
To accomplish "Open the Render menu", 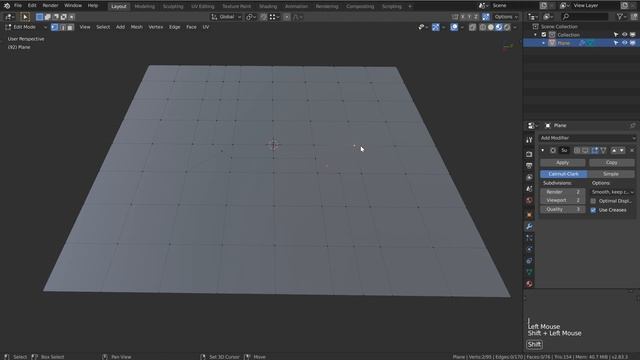I will (50, 6).
